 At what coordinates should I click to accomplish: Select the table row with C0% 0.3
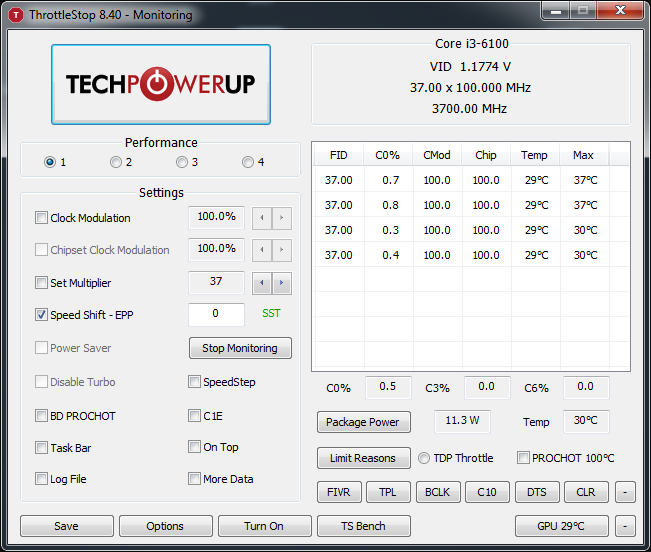point(472,230)
